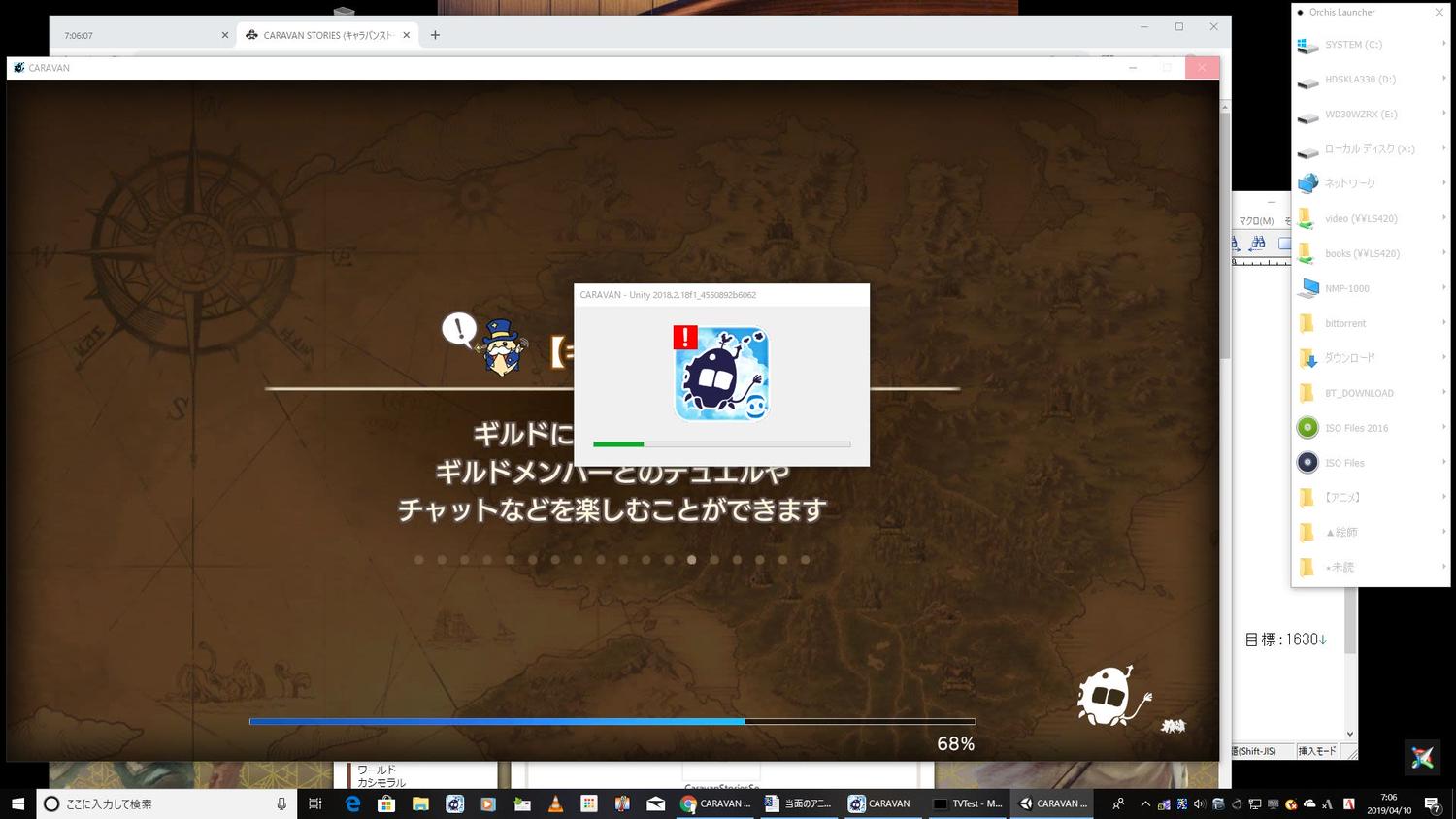Open SYSTEM (C:) drive in Orchis Launcher
The image size is (1456, 819).
click(x=1352, y=45)
